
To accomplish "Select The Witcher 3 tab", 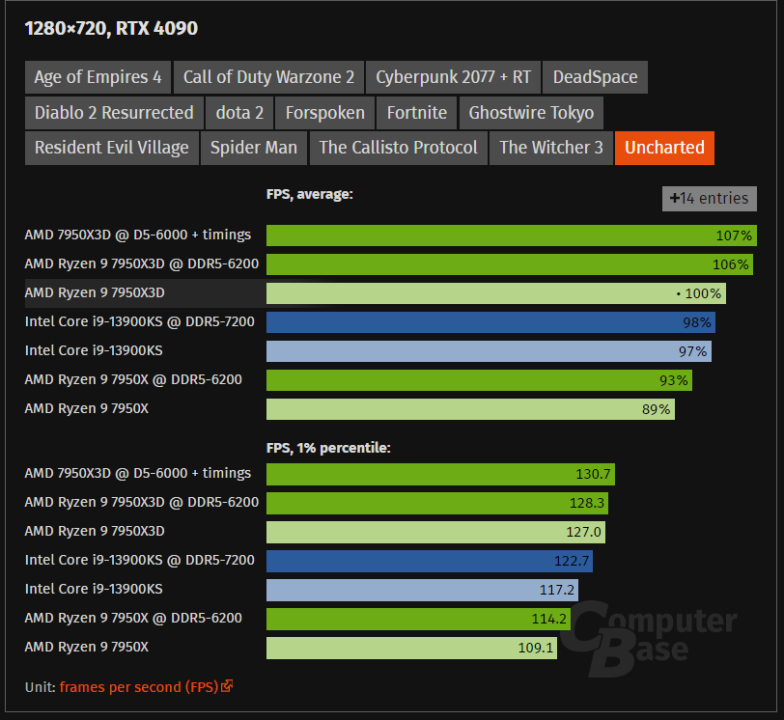I will click(551, 148).
